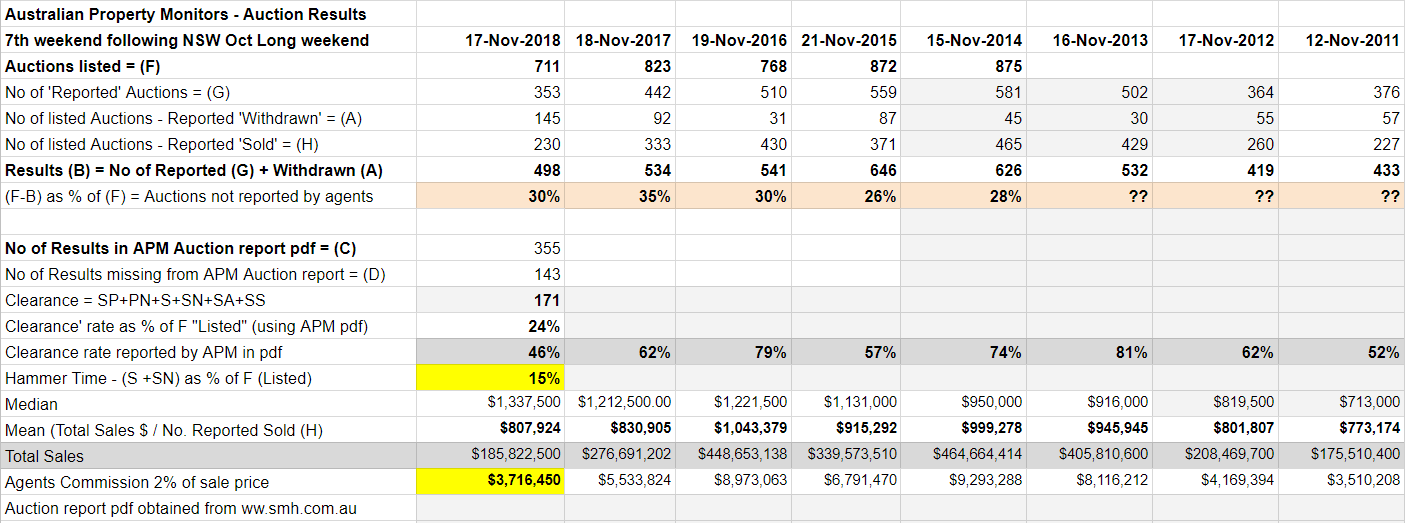Click the 'Auctions listed = (F)' row label

[83, 66]
